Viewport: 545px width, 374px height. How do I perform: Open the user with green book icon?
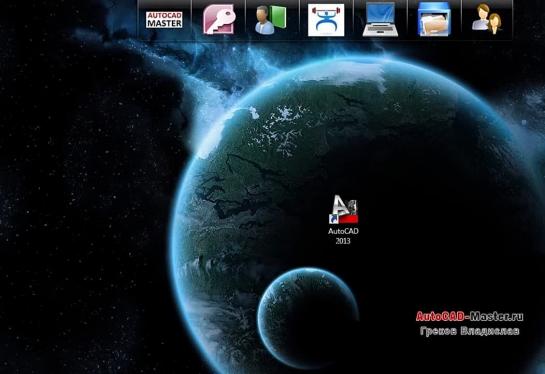[271, 19]
